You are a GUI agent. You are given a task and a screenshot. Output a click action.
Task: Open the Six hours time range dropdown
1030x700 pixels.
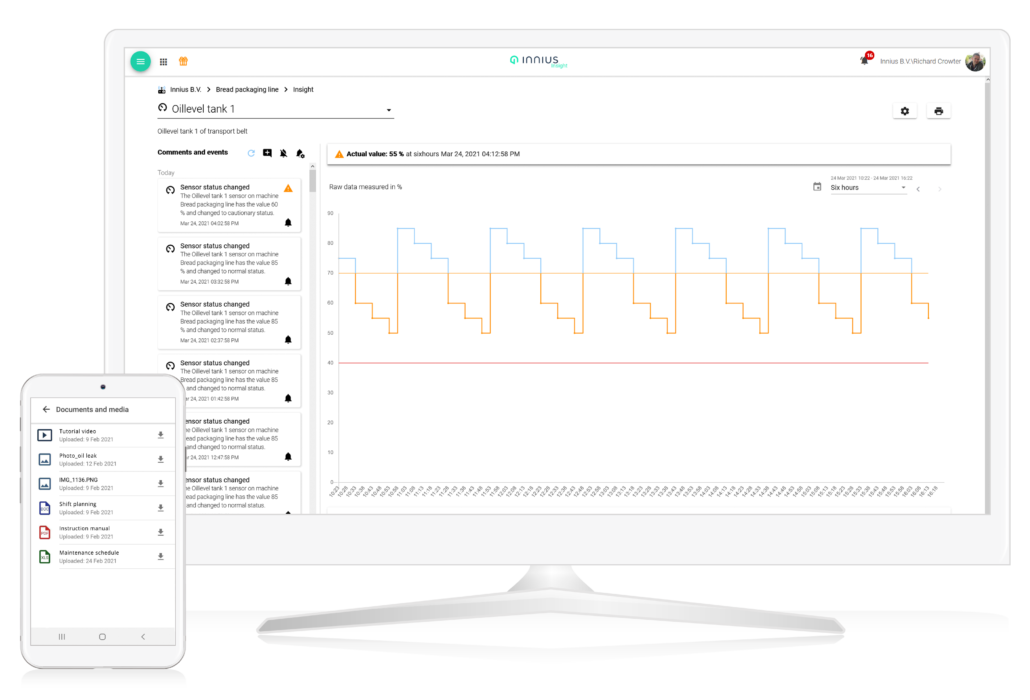pyautogui.click(x=868, y=188)
